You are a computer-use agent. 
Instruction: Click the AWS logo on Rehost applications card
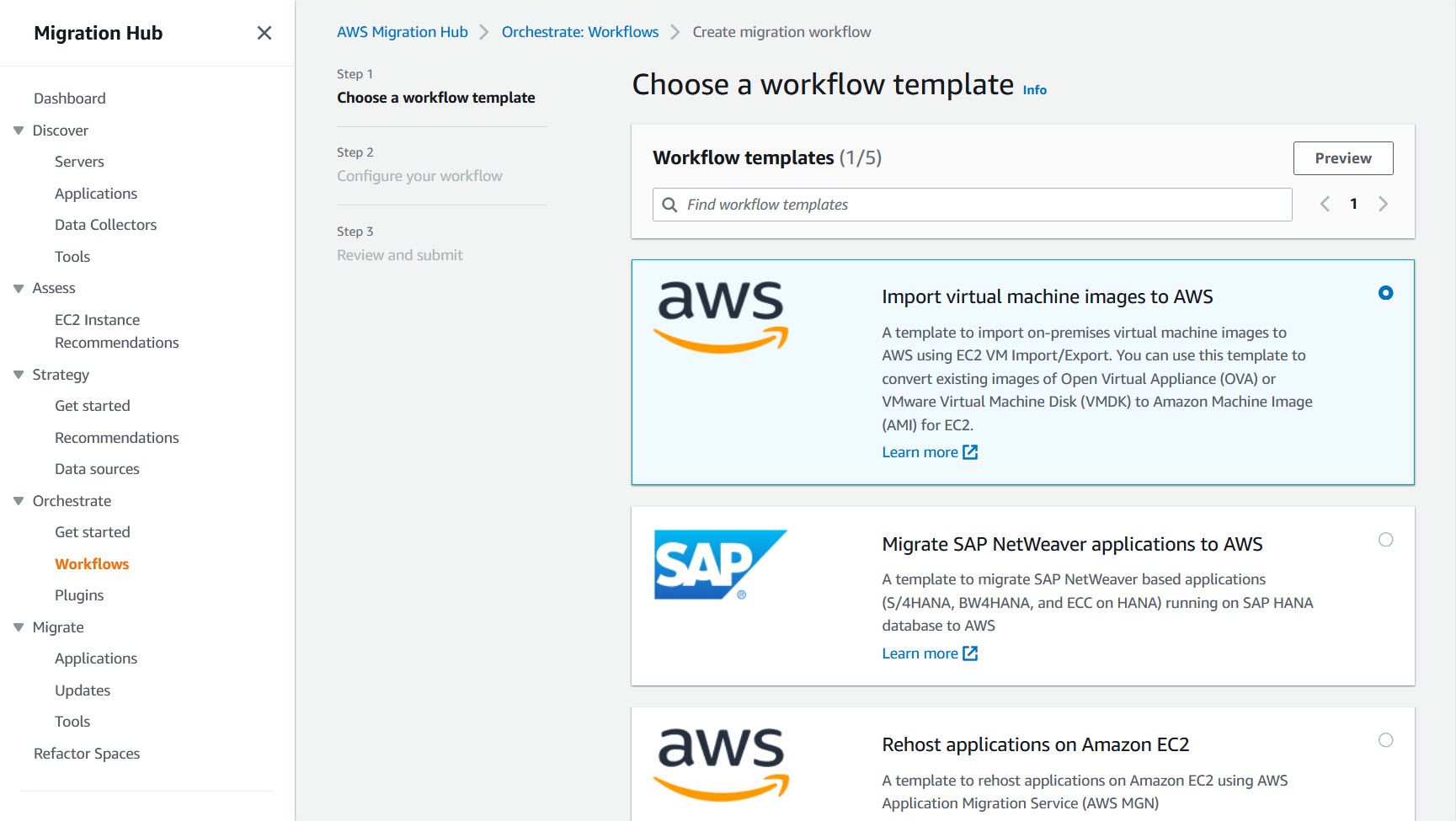point(721,765)
